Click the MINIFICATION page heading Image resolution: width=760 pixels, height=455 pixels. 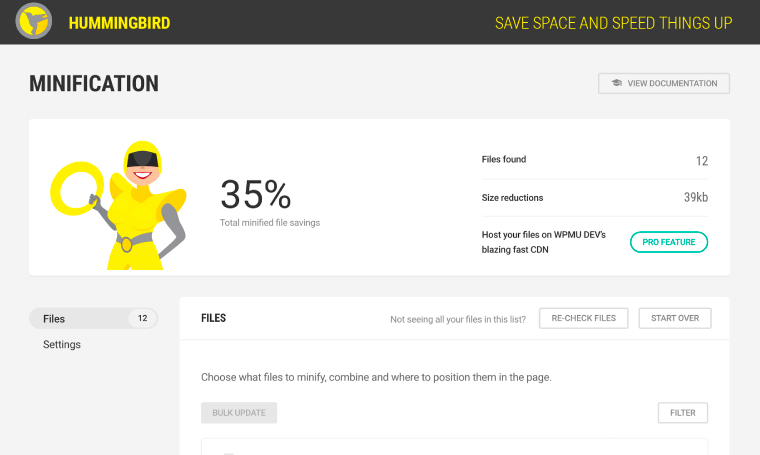(x=94, y=84)
